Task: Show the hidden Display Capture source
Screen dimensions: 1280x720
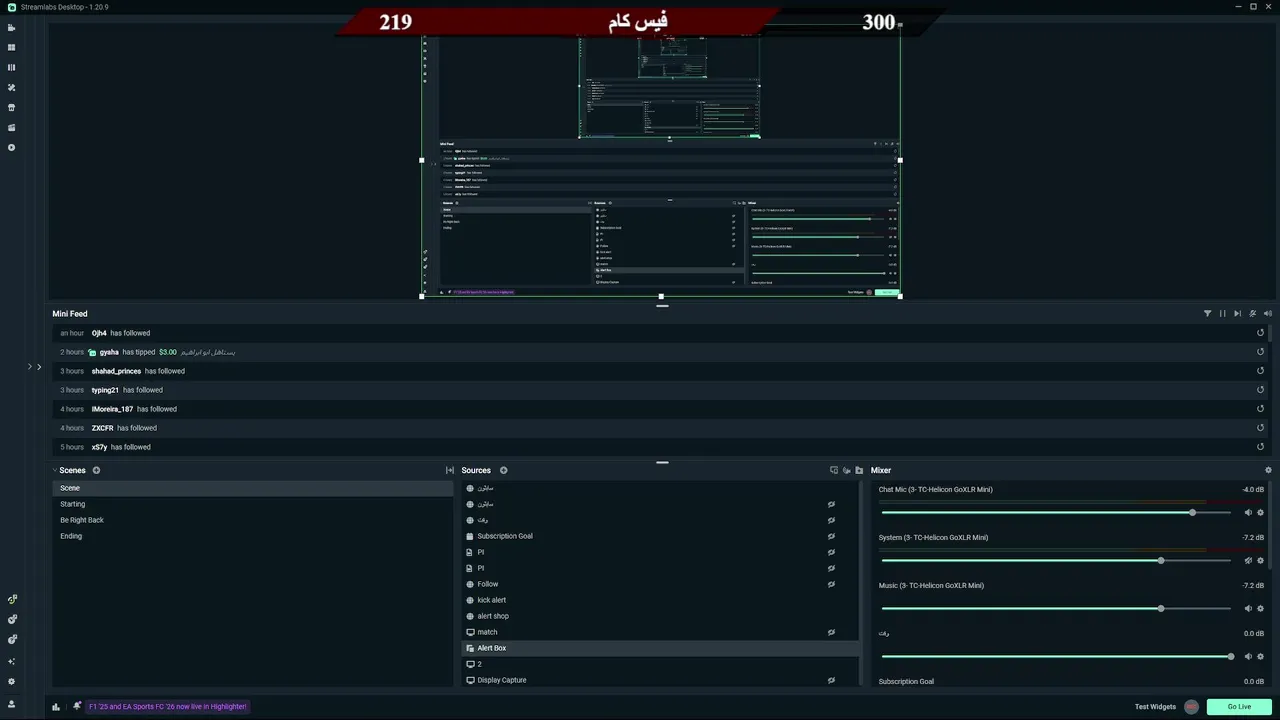Action: pyautogui.click(x=831, y=680)
